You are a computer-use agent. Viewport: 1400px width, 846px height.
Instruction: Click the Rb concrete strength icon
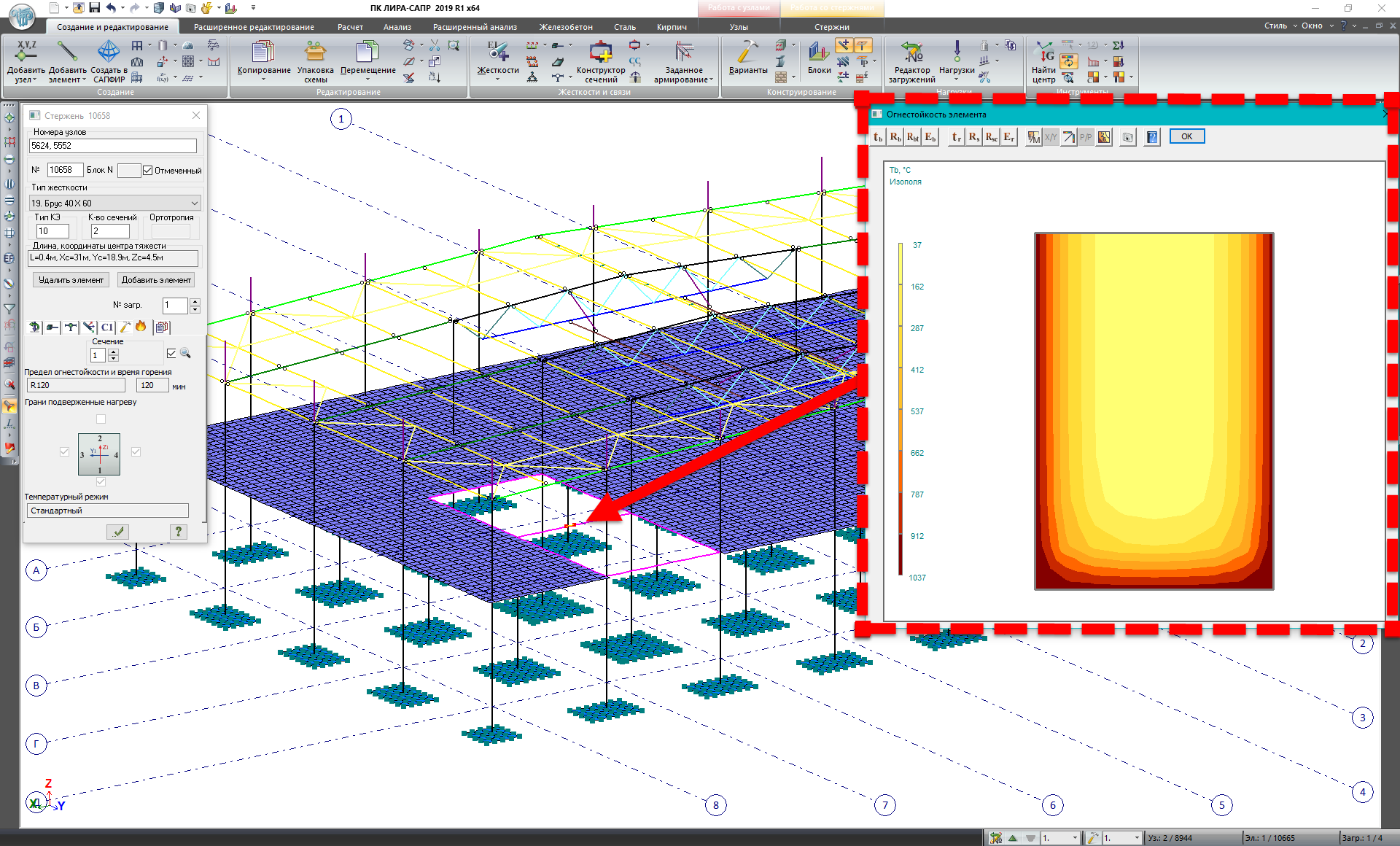895,137
